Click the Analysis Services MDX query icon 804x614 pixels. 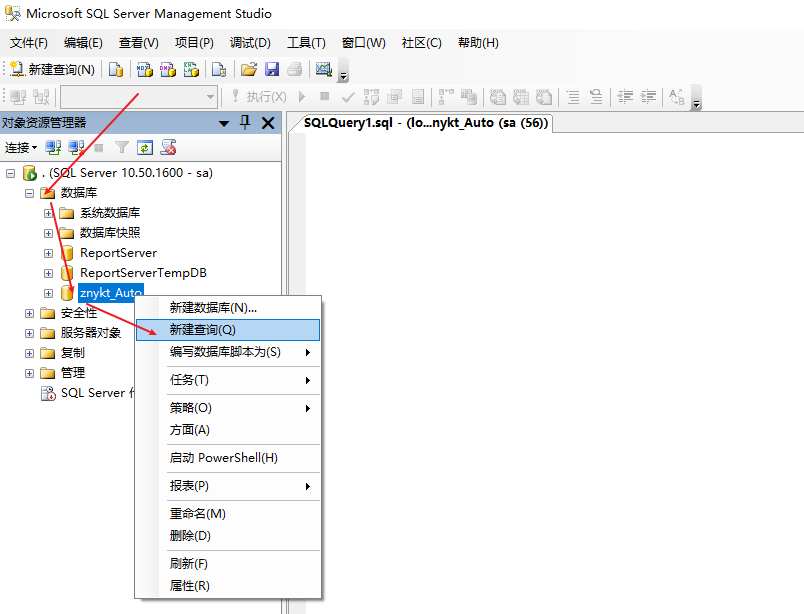145,69
